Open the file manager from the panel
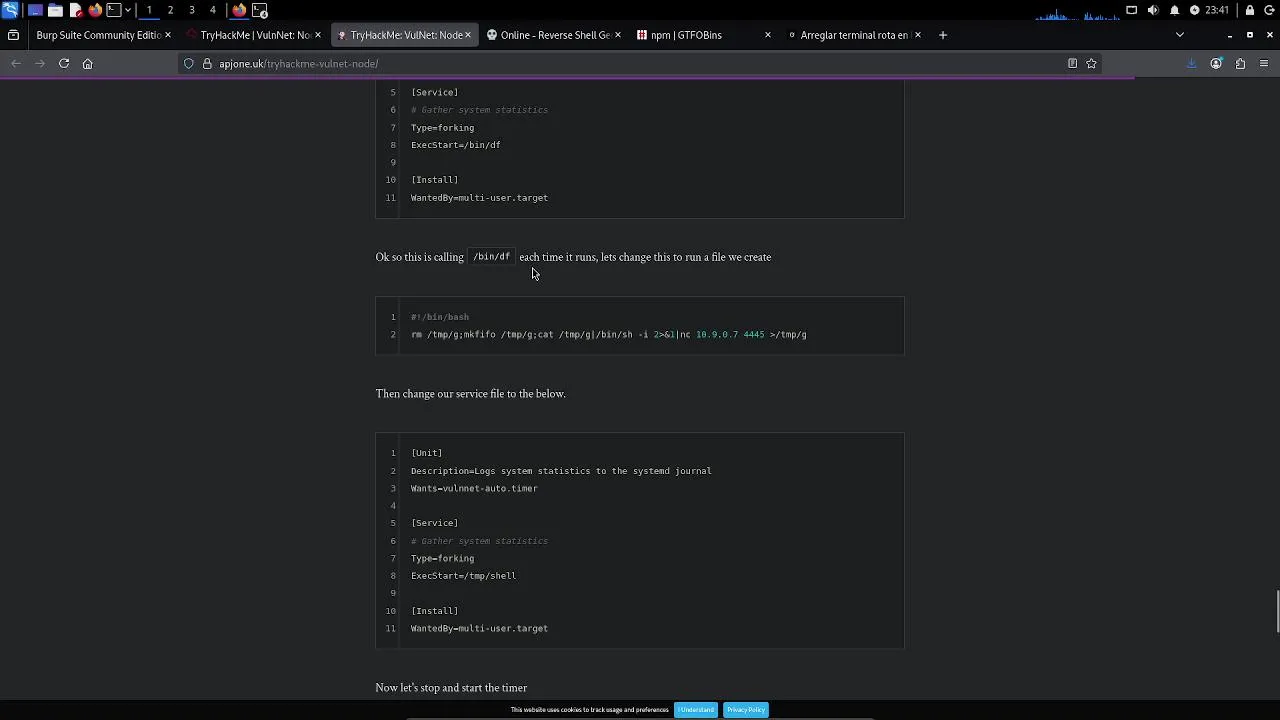 [55, 10]
